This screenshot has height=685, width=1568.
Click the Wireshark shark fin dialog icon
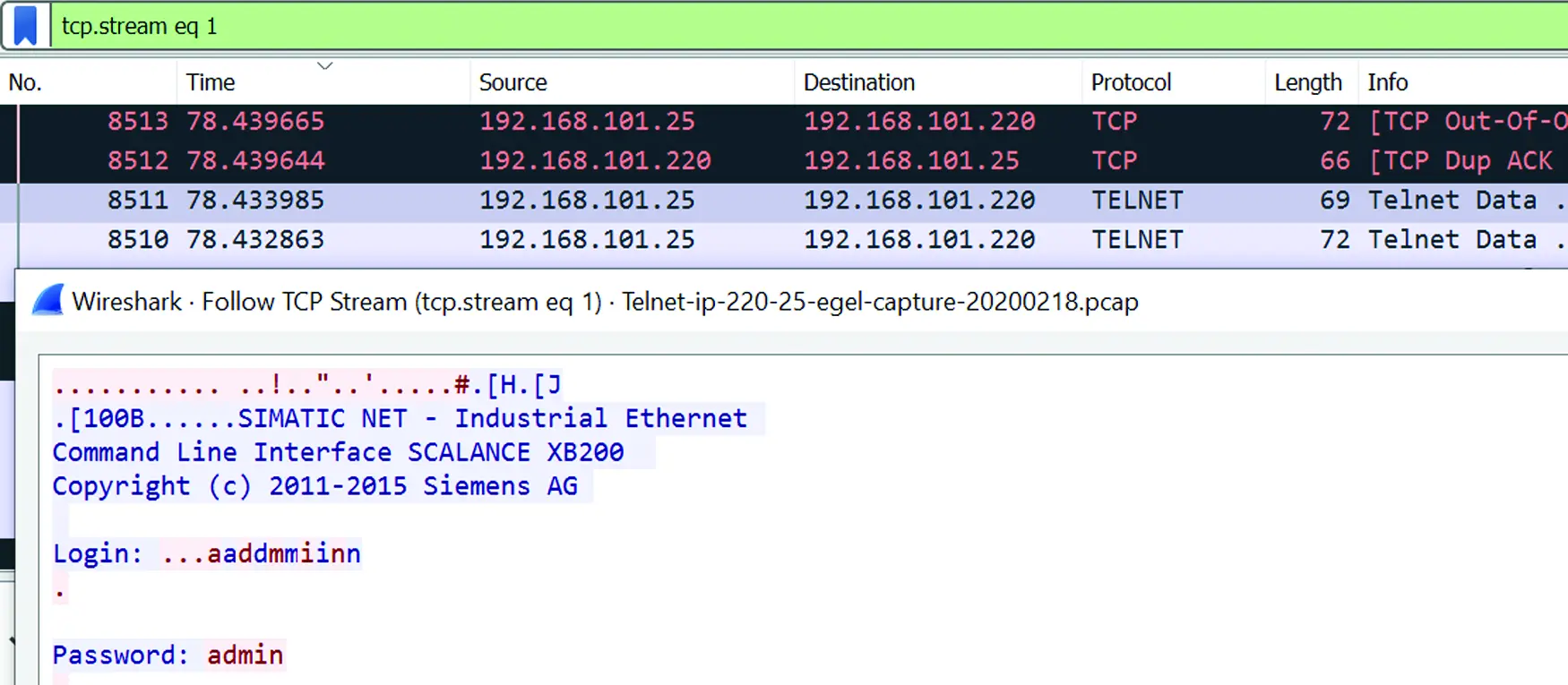[47, 301]
